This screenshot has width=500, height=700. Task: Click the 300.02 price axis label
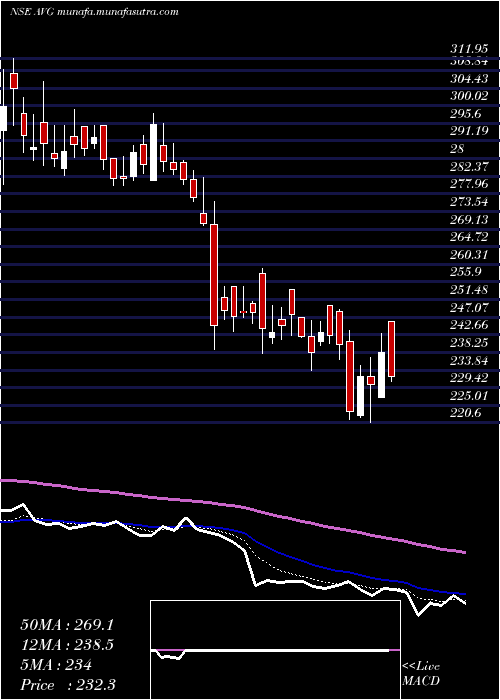tap(469, 96)
